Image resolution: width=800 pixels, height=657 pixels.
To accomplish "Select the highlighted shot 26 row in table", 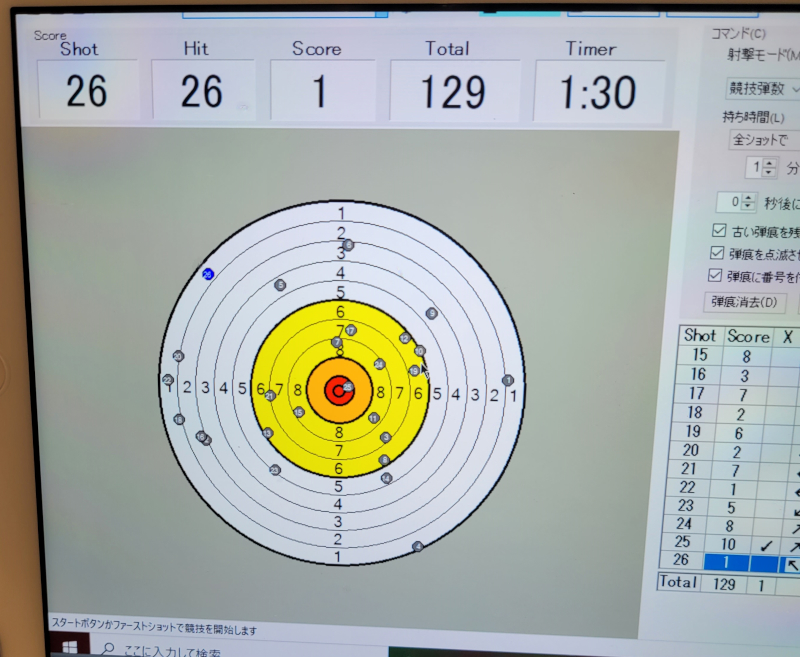I will (x=730, y=561).
